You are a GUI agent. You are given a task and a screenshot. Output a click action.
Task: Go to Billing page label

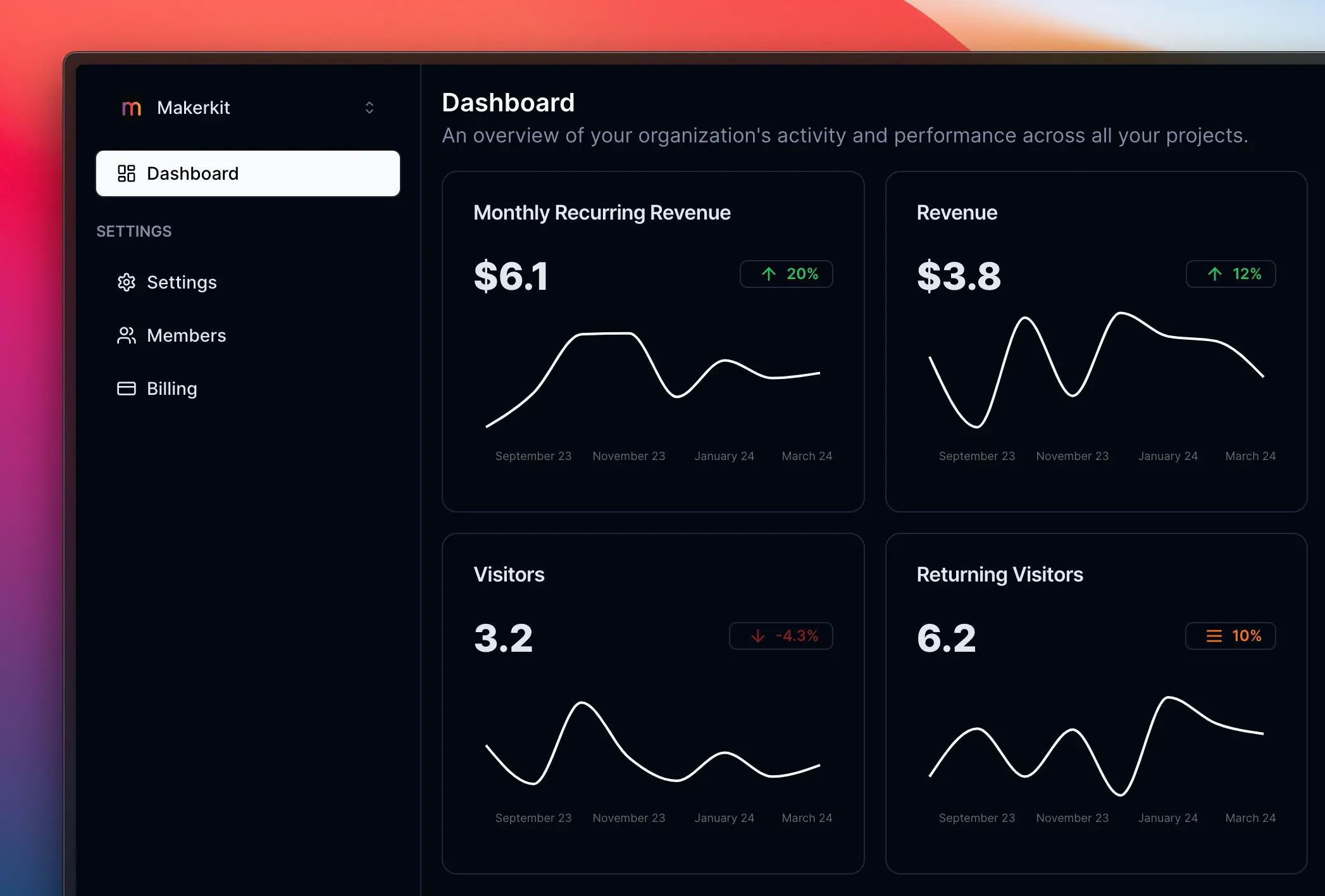172,389
